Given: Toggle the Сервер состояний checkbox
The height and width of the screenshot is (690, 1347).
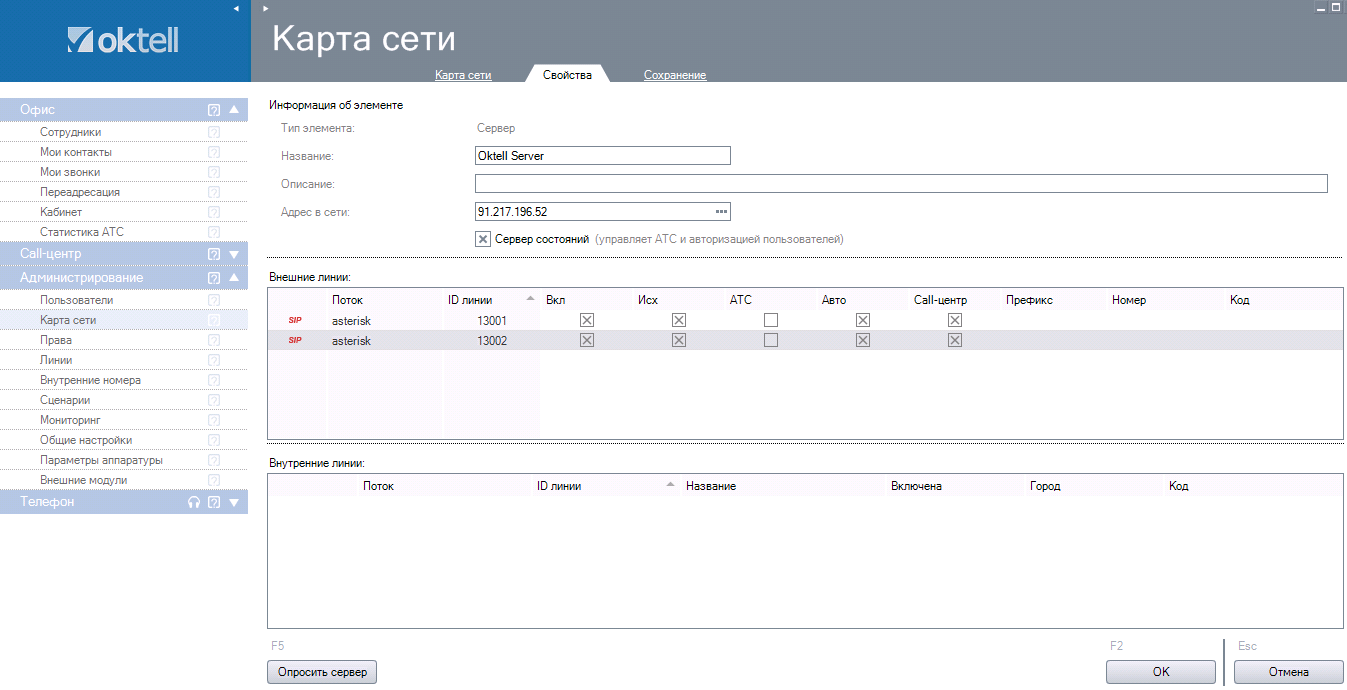Looking at the screenshot, I should (483, 239).
